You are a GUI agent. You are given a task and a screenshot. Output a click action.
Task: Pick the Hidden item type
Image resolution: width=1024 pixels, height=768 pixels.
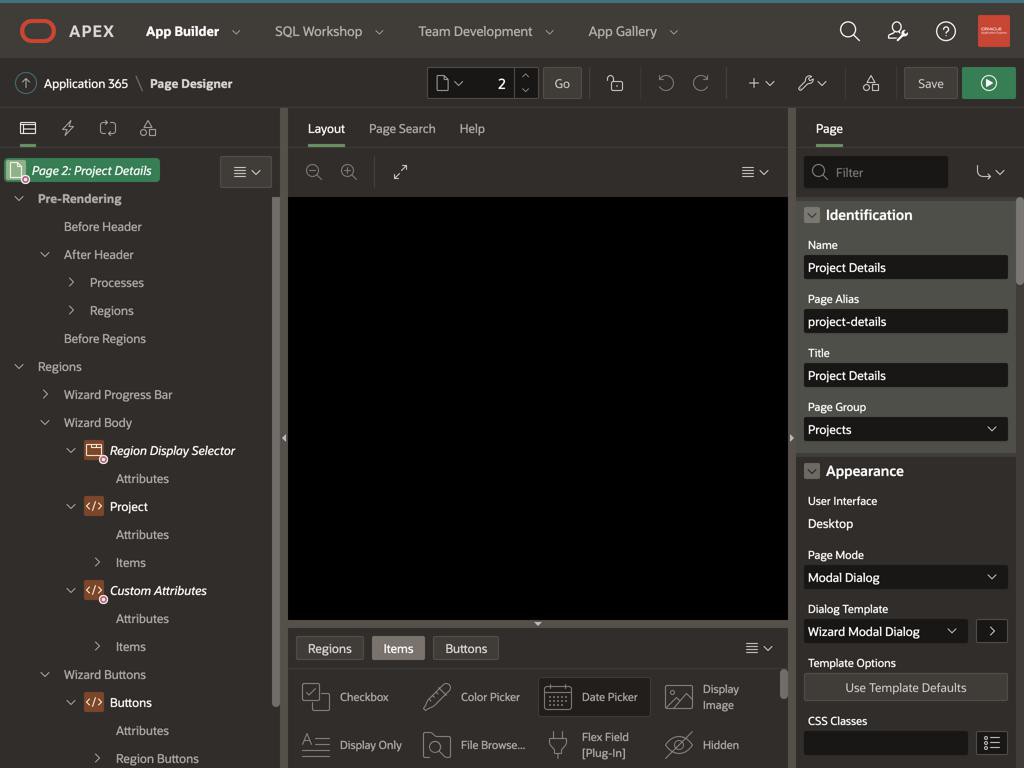tap(702, 745)
